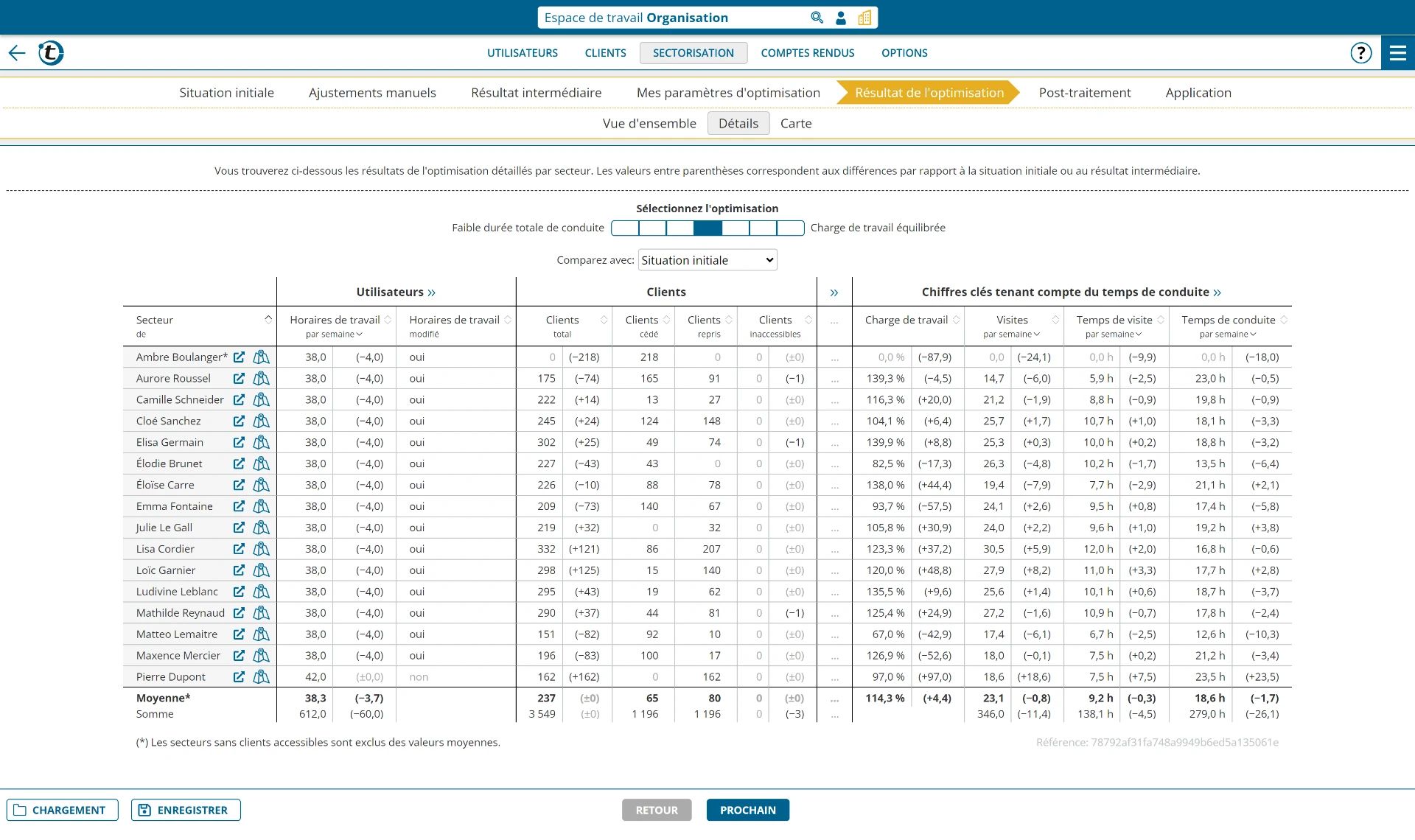Open Pierre Dupont sector edit icon
The width and height of the screenshot is (1415, 840).
pyautogui.click(x=239, y=678)
